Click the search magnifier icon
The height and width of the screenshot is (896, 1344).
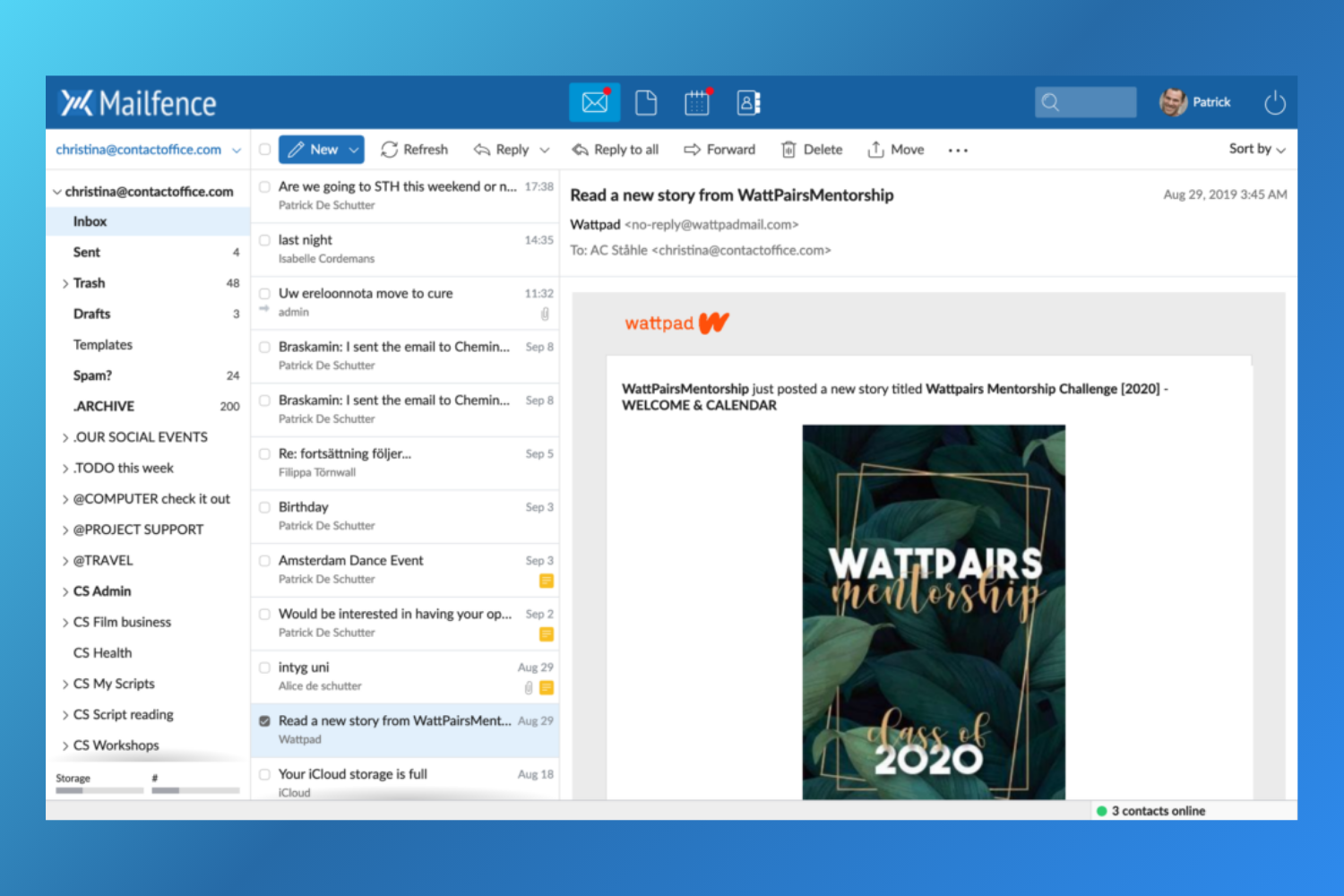(1051, 102)
